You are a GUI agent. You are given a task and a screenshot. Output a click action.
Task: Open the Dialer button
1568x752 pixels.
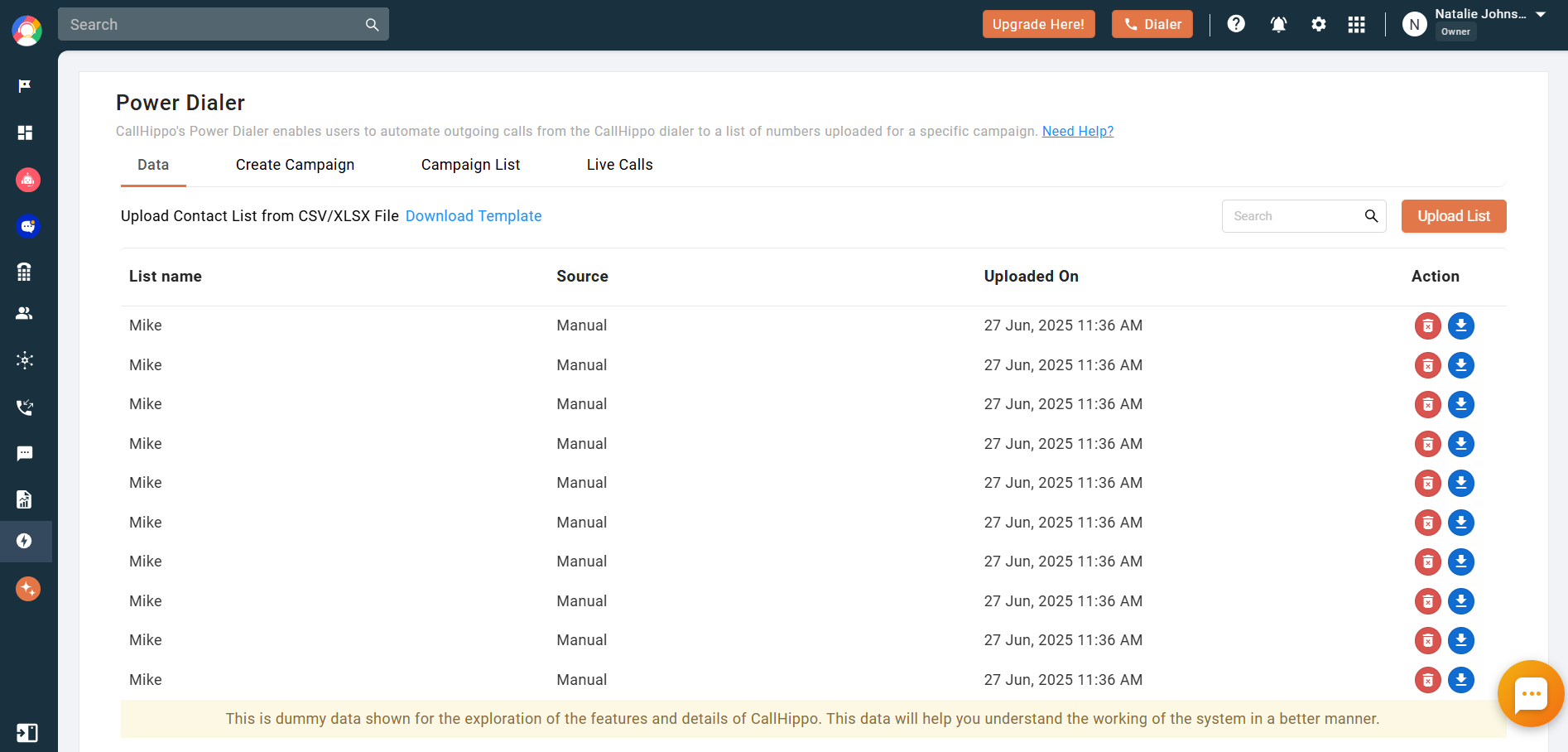click(1152, 24)
